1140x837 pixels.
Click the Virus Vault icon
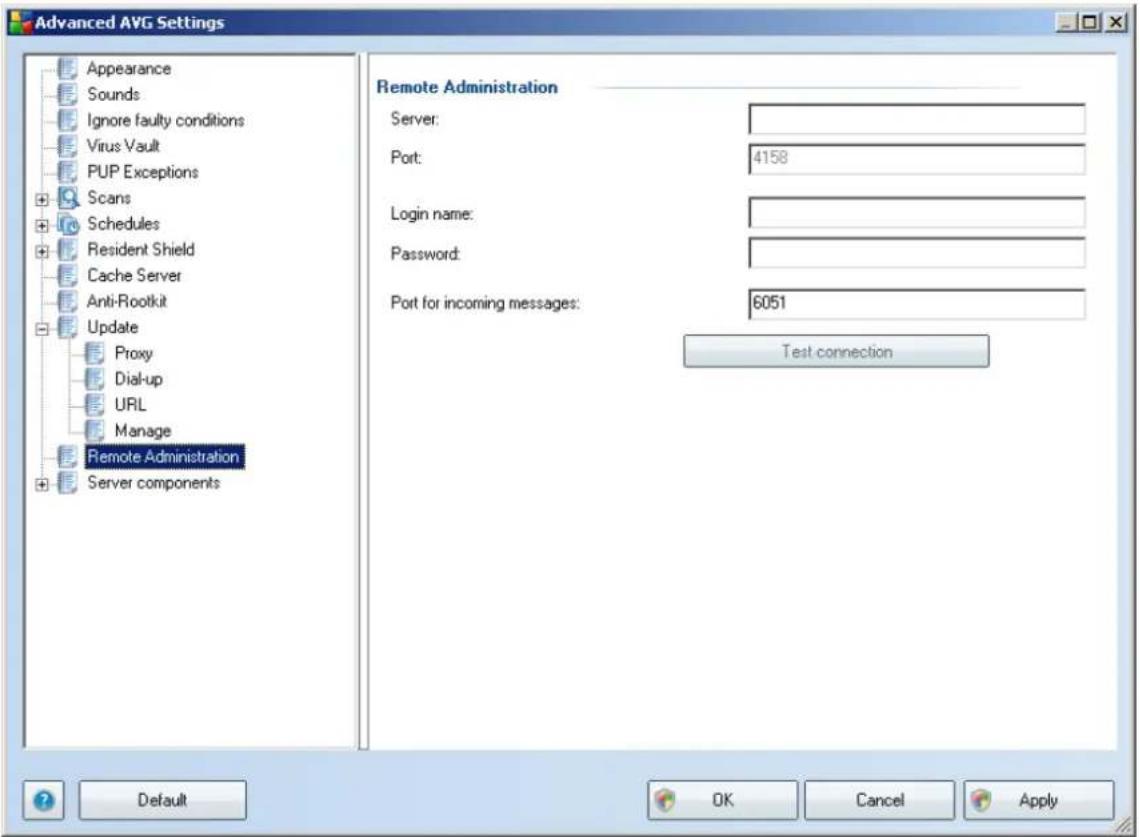pyautogui.click(x=67, y=146)
